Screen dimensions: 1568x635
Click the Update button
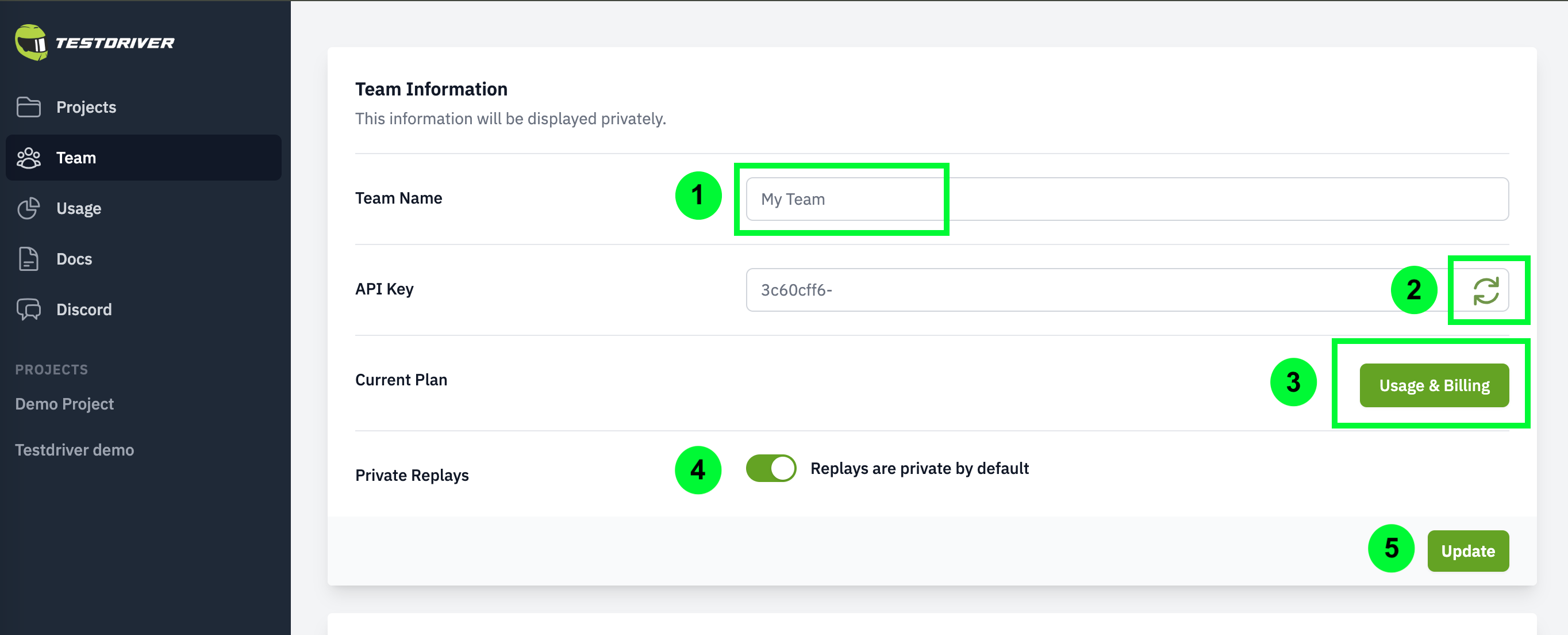pyautogui.click(x=1468, y=551)
